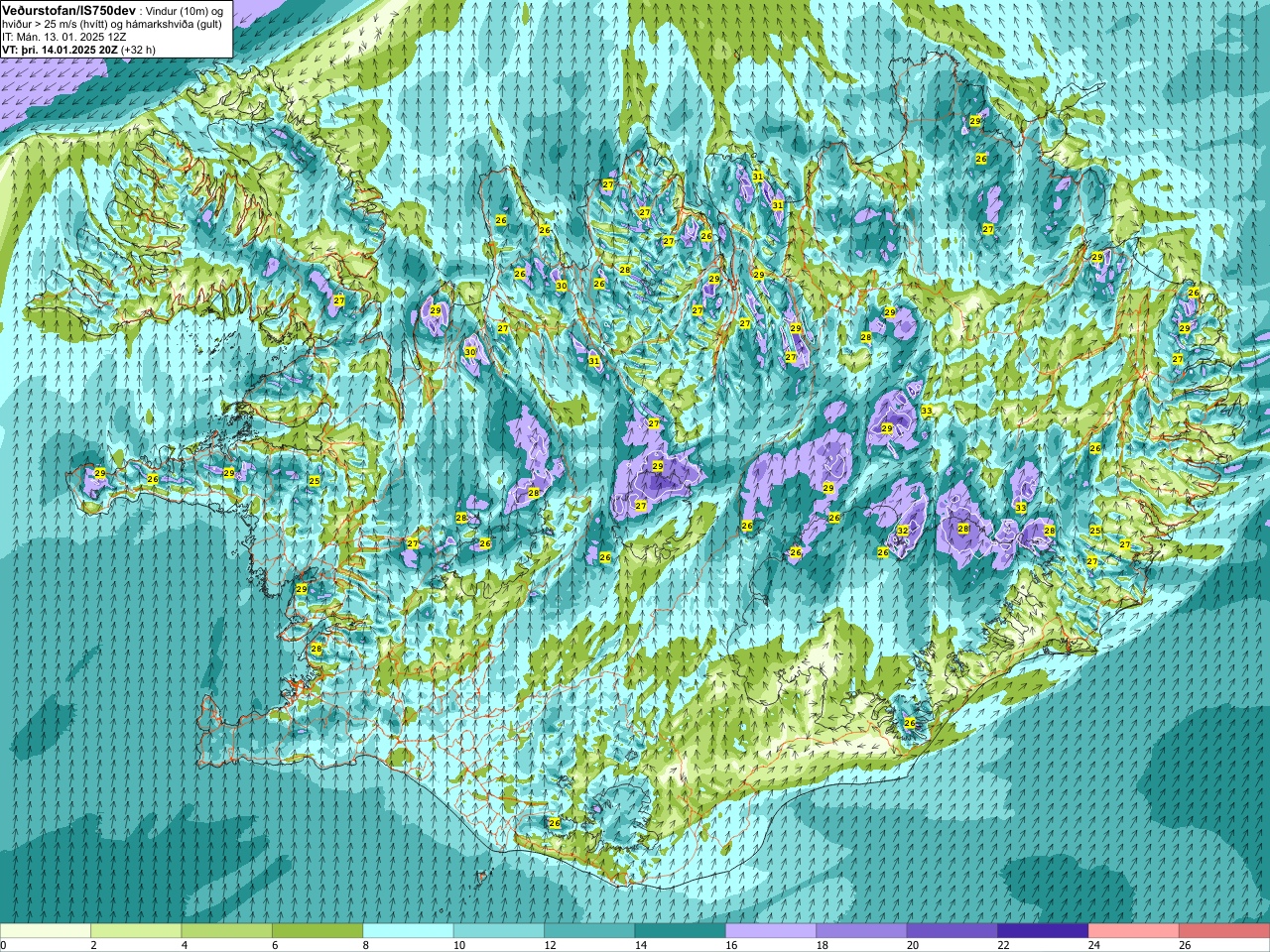The height and width of the screenshot is (952, 1270).
Task: Click the 24–26 light pink legend swatch
Action: 1134,931
